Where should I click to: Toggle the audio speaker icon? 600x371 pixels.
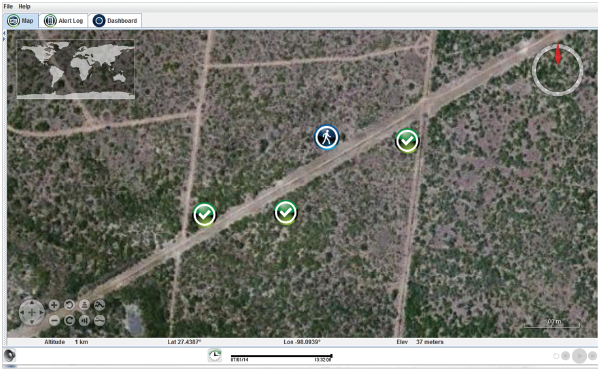(10, 355)
